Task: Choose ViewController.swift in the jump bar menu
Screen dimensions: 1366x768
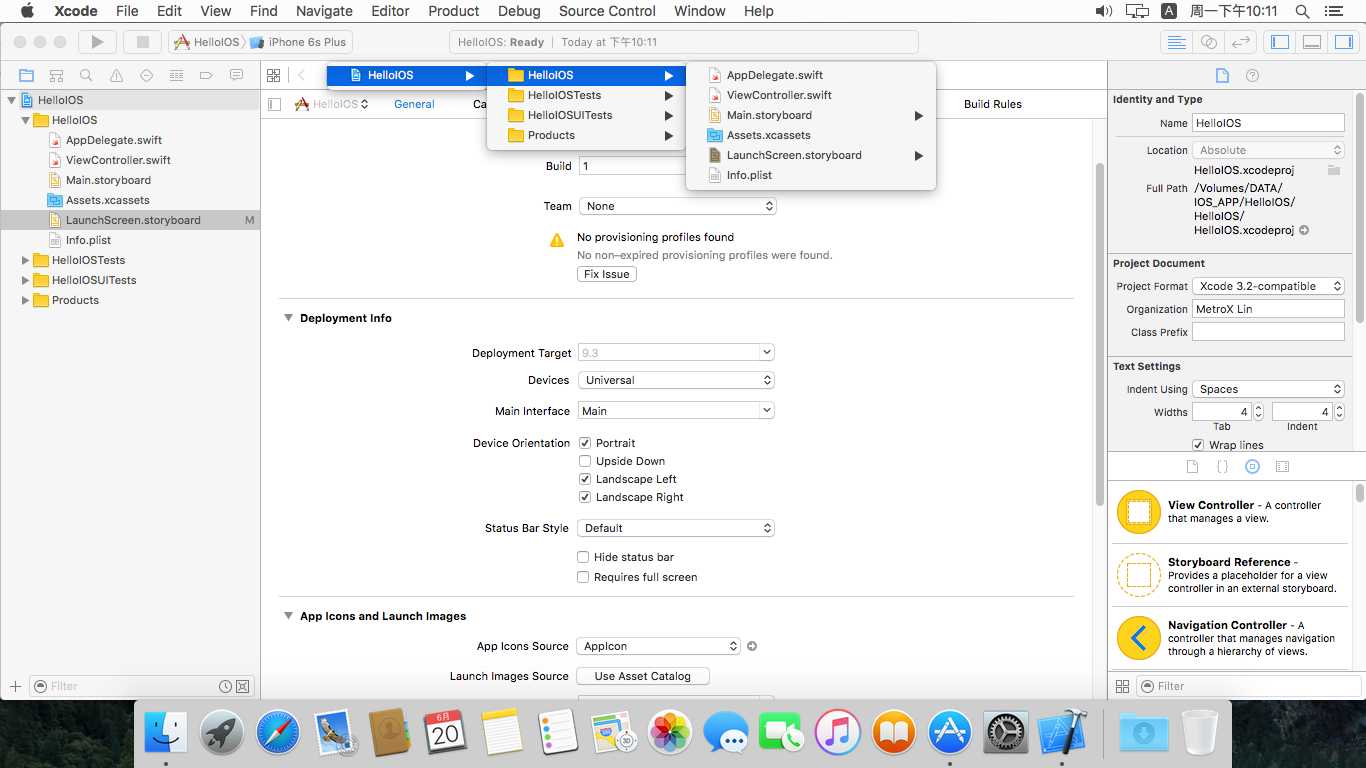Action: tap(811, 95)
